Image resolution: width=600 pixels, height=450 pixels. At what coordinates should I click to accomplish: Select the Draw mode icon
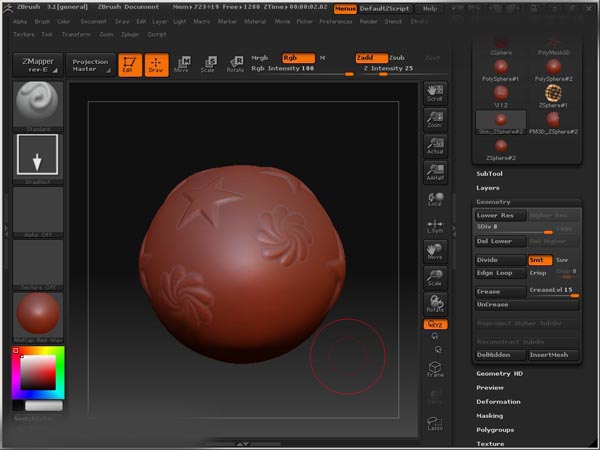pyautogui.click(x=155, y=65)
